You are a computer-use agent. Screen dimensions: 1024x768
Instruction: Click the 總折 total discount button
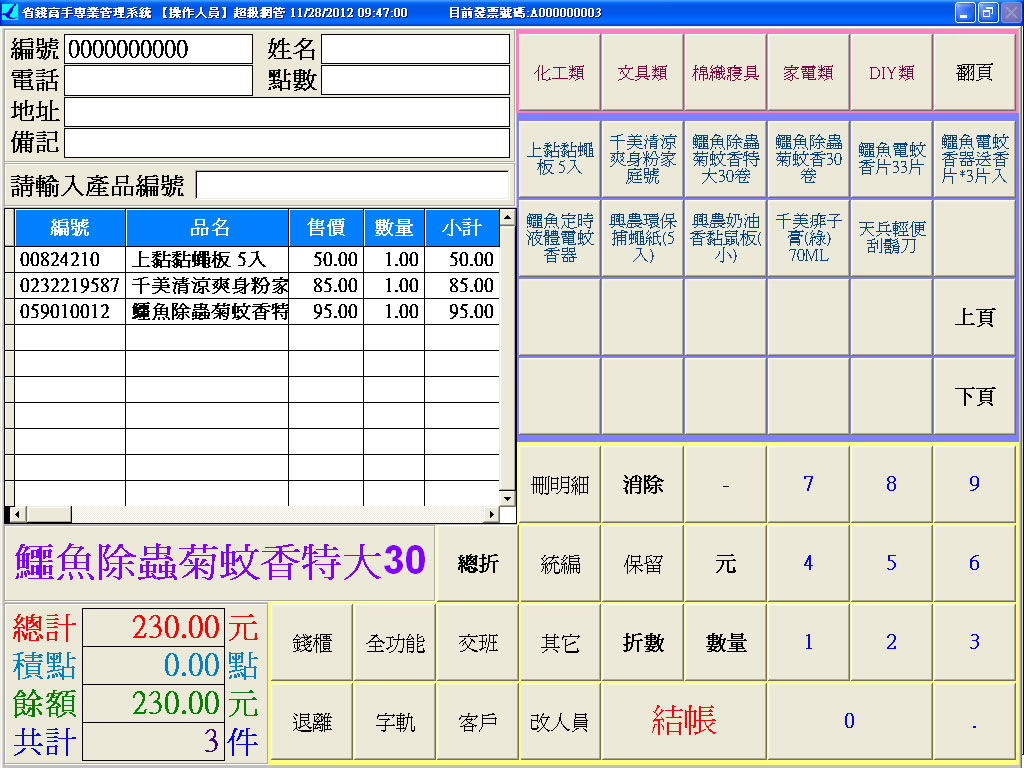[x=477, y=564]
